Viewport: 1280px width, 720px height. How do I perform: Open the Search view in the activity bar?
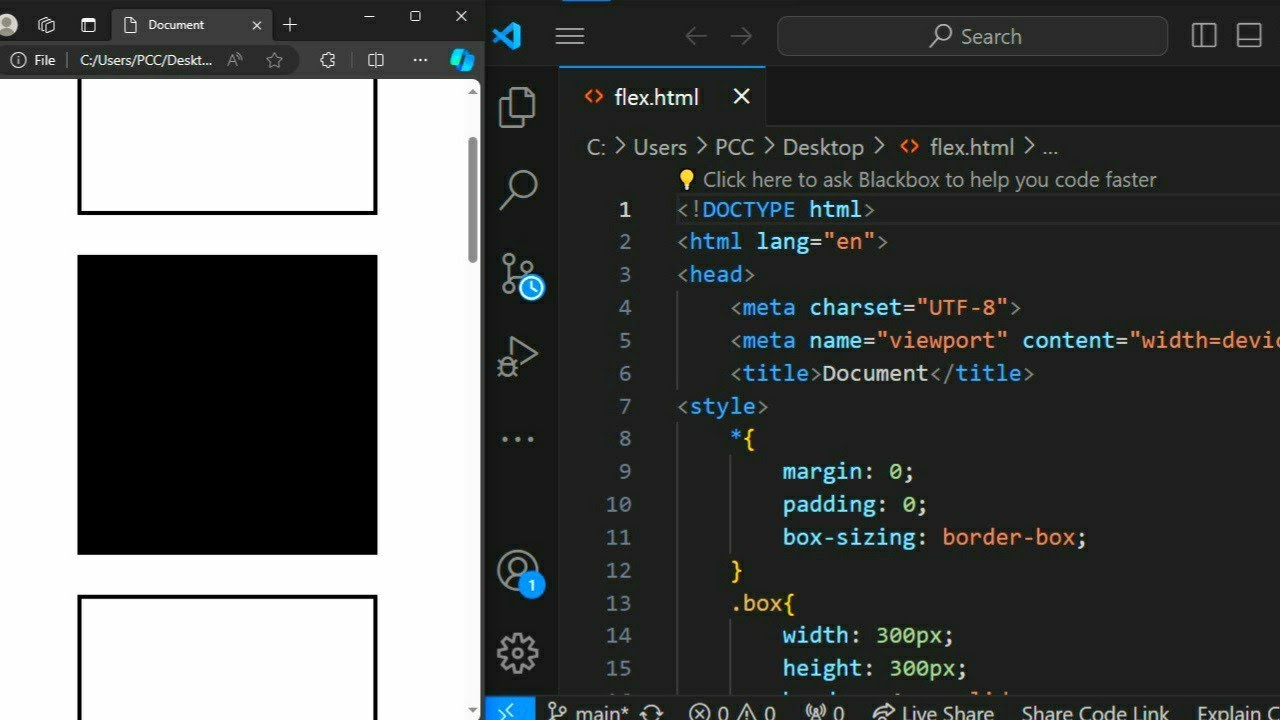coord(518,189)
